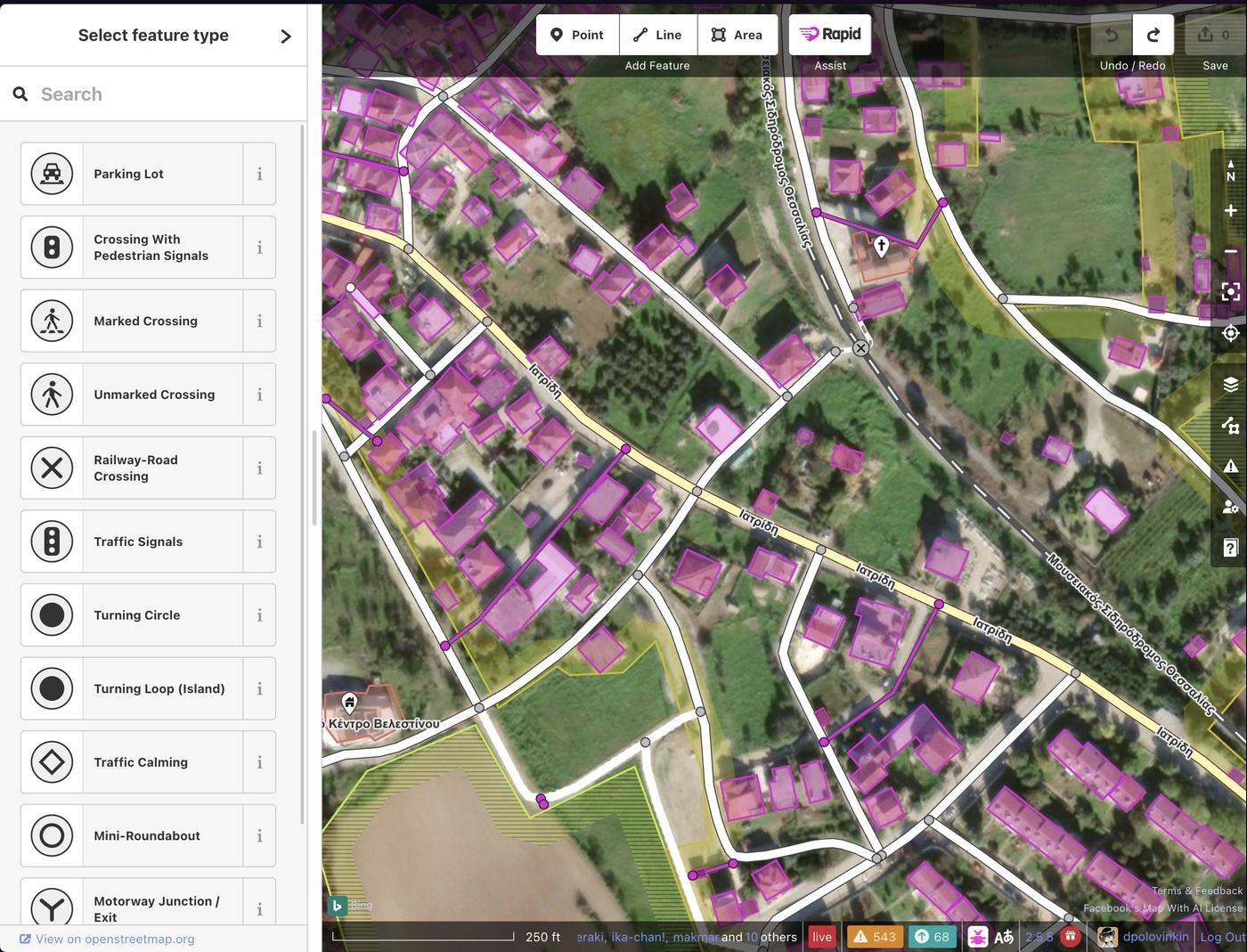
Task: Select the Area add-feature mode
Action: click(x=737, y=35)
